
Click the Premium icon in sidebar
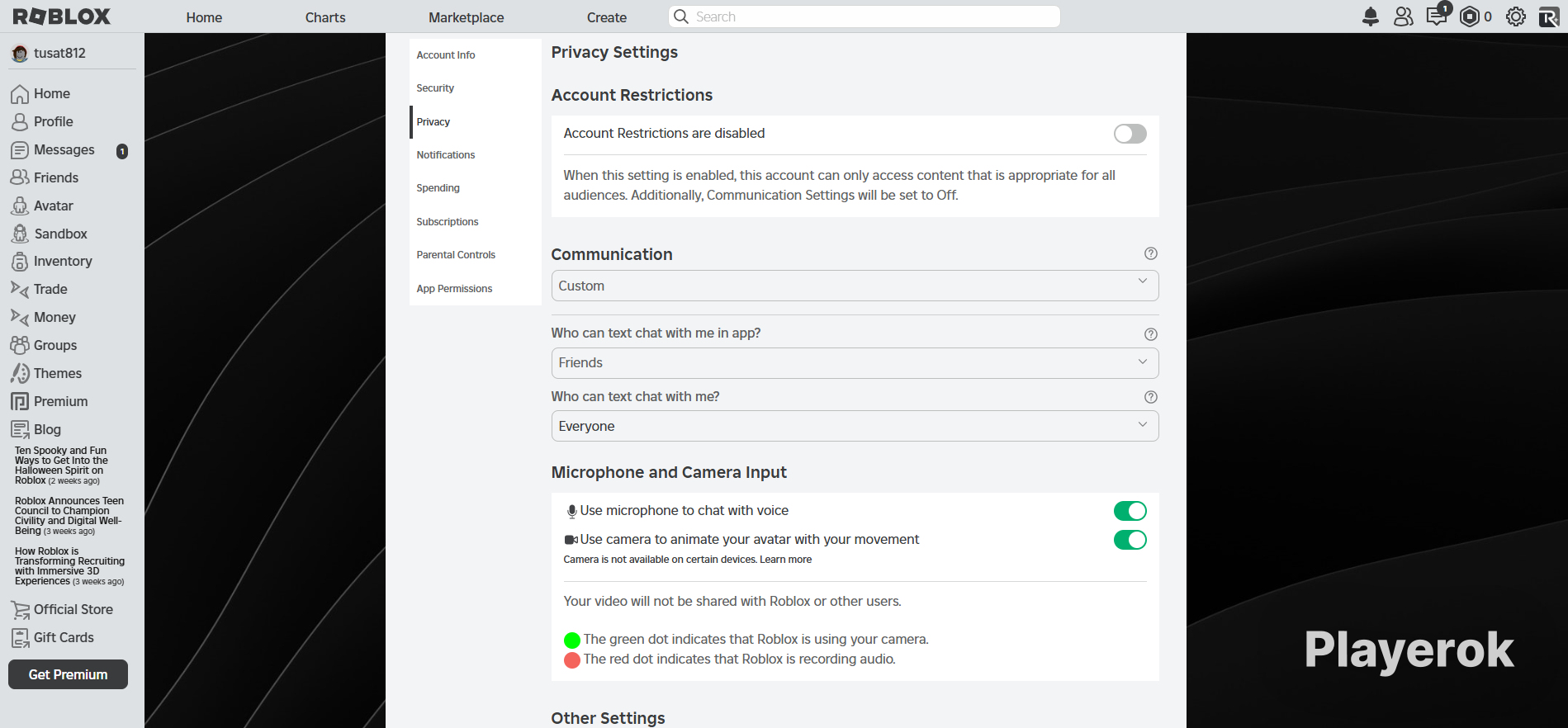click(20, 402)
